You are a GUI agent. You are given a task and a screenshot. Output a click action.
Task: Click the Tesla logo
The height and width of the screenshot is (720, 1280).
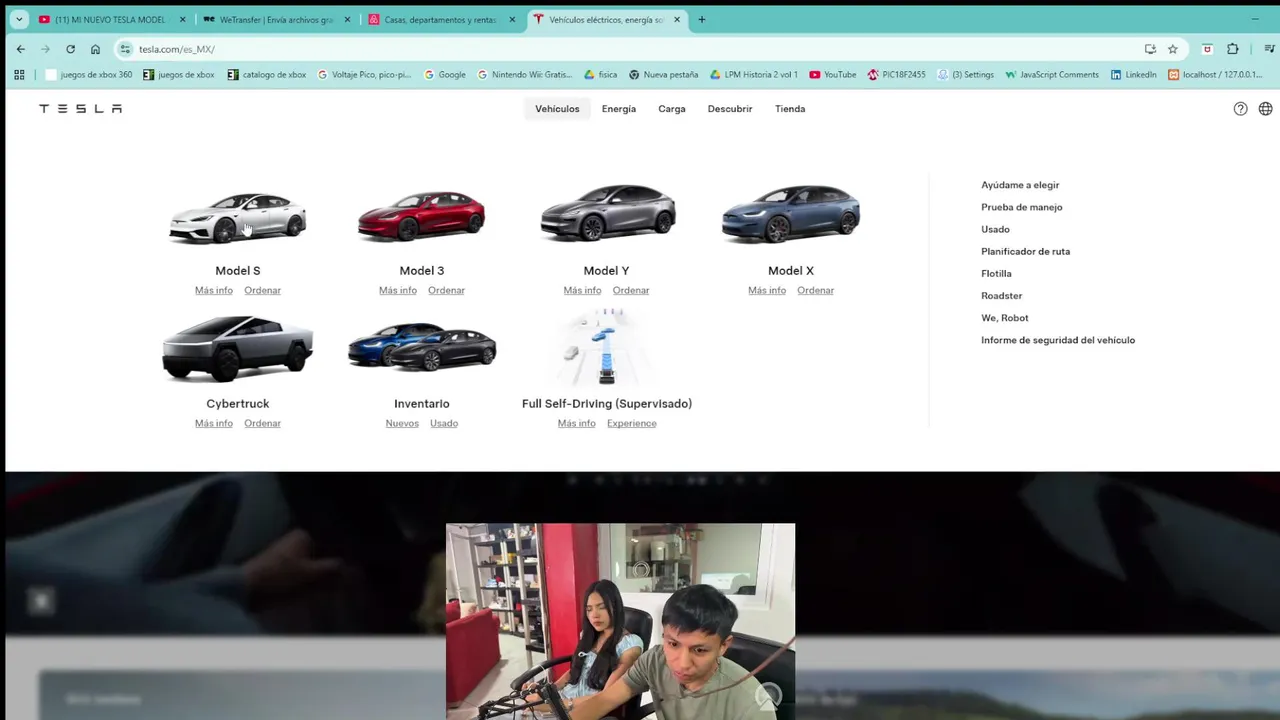(x=80, y=108)
